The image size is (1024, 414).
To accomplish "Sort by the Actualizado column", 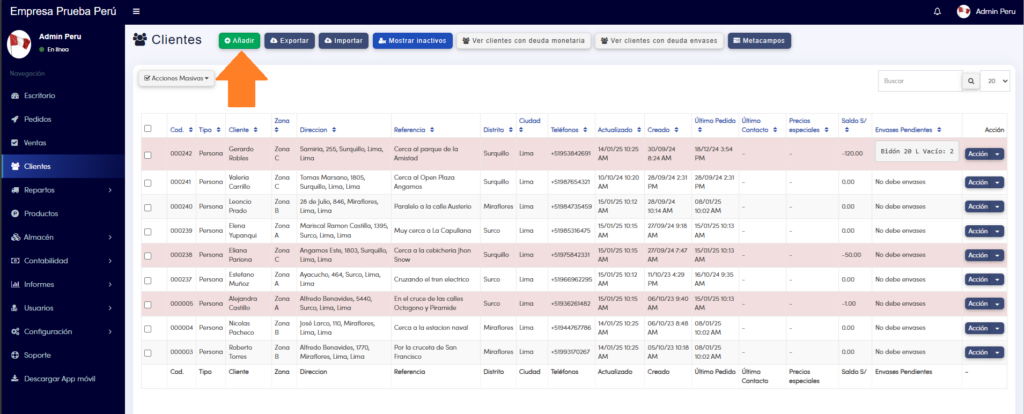I will [618, 130].
